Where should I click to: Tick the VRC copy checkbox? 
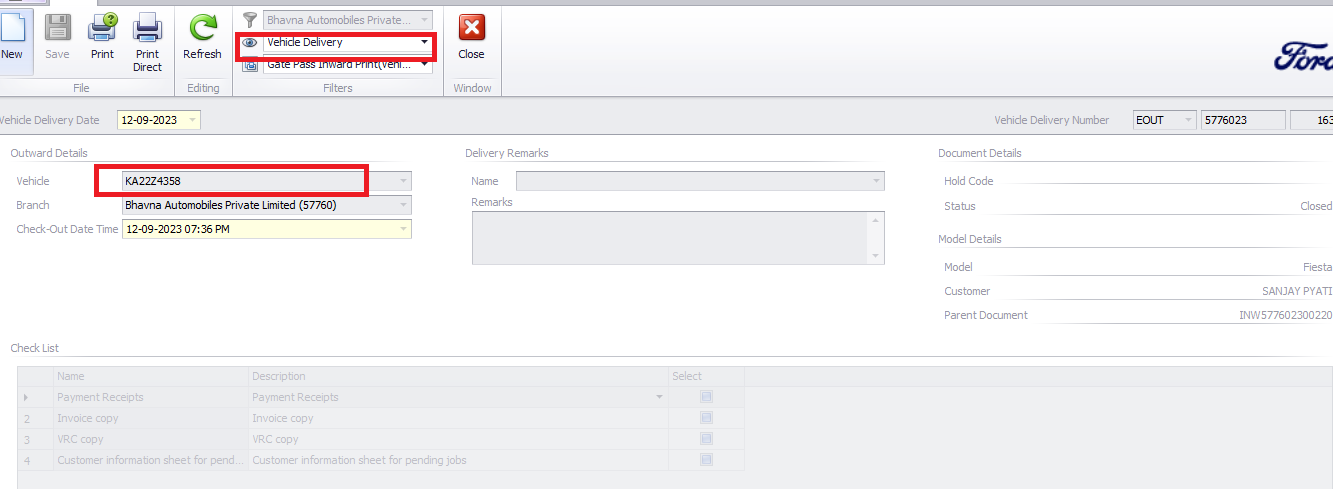coord(706,439)
